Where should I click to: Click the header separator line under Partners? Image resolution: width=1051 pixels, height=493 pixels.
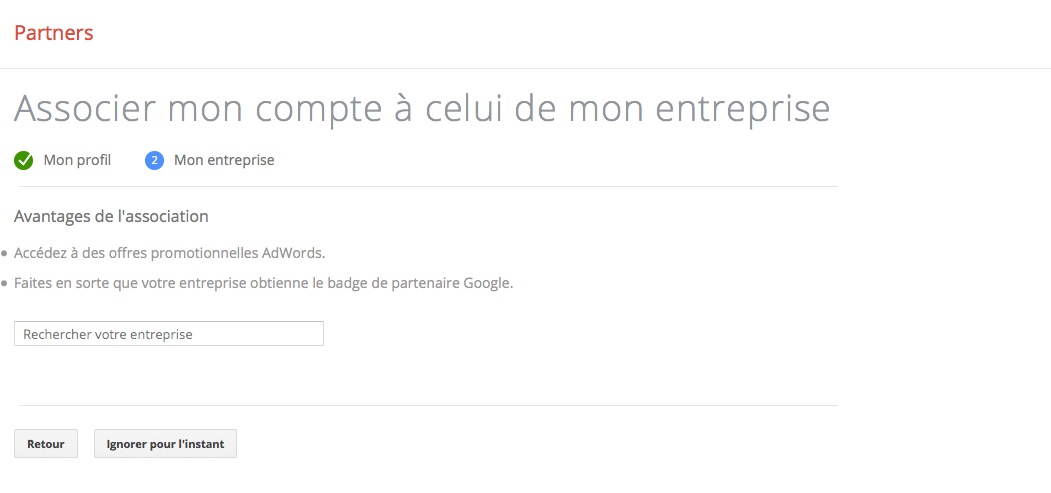tap(525, 68)
